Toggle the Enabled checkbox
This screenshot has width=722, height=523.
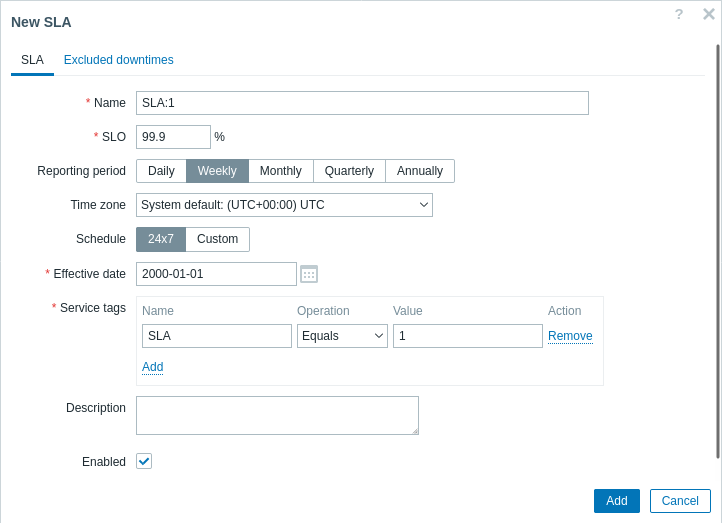click(x=144, y=461)
